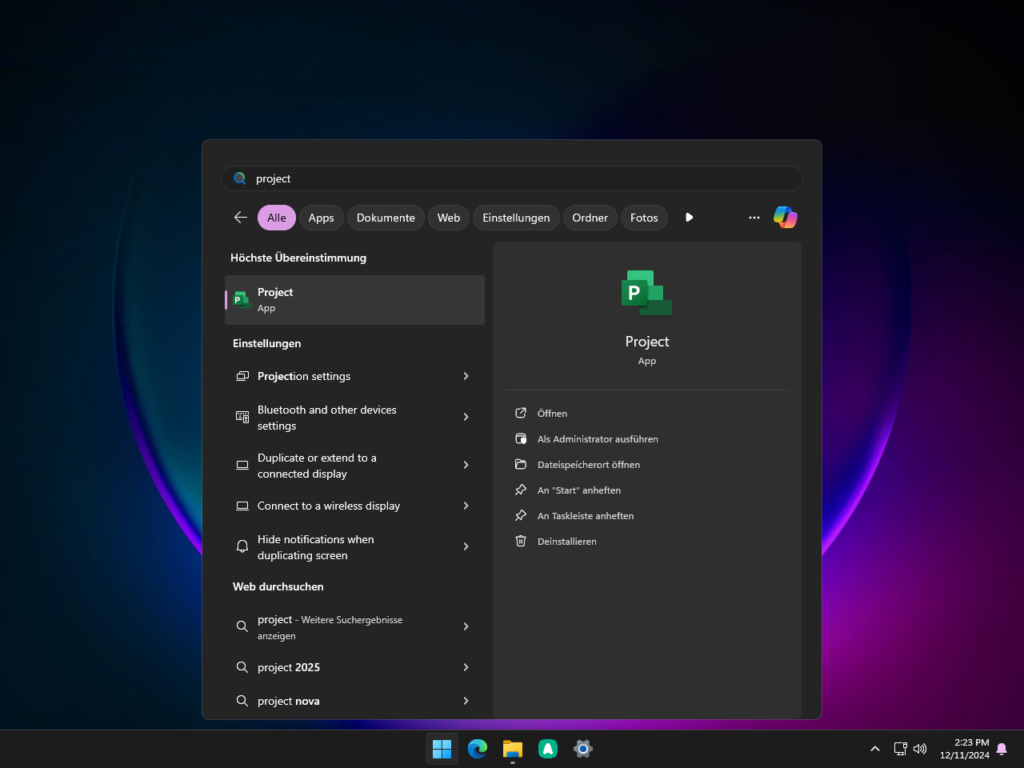1024x768 pixels.
Task: Click Öffnen to launch Project
Action: tap(552, 413)
